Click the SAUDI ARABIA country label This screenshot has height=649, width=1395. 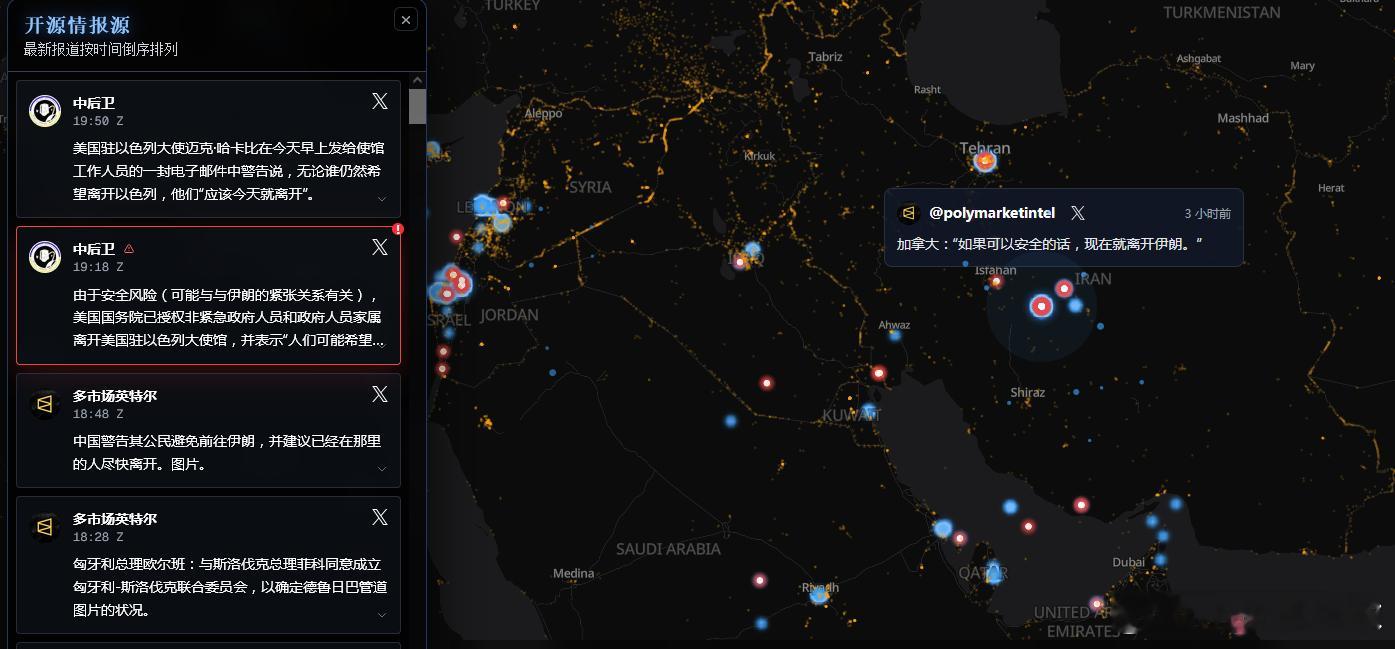pos(668,549)
